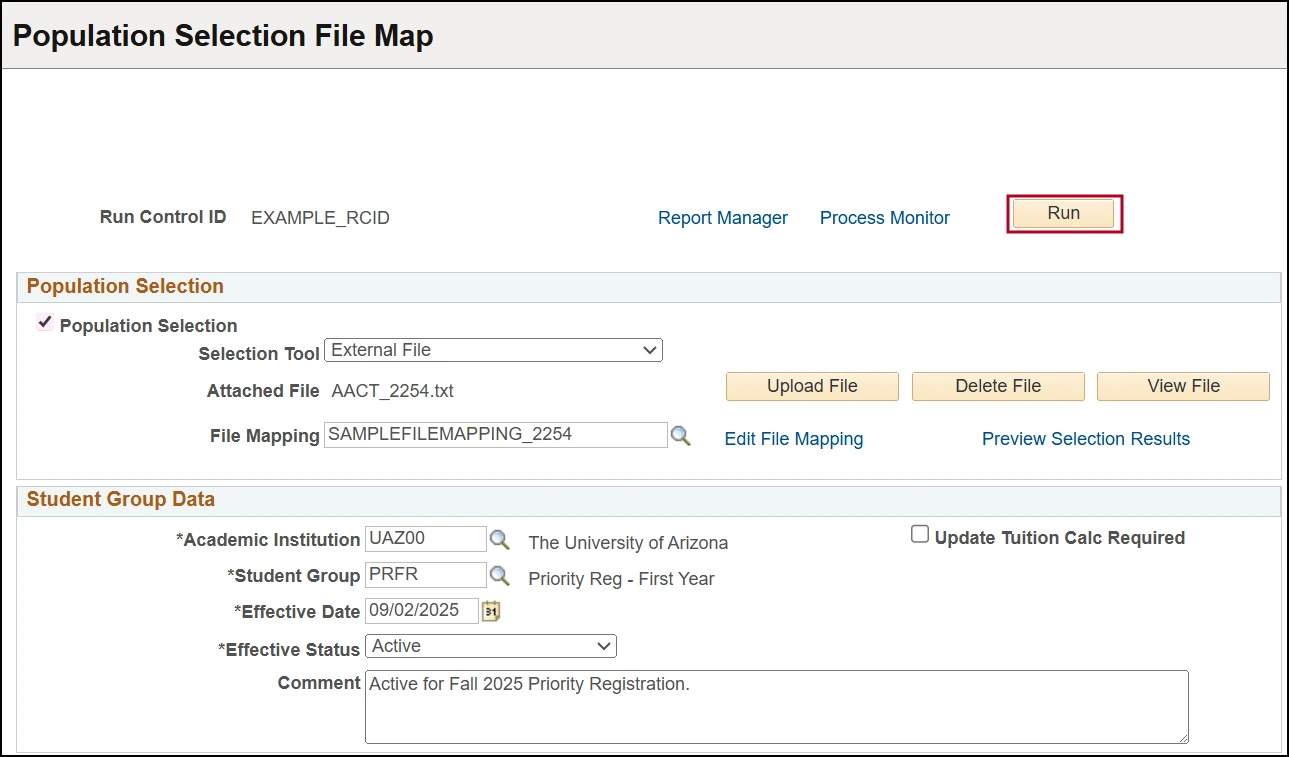Open the Effective Date calendar picker
This screenshot has height=757, width=1289.
pos(491,611)
